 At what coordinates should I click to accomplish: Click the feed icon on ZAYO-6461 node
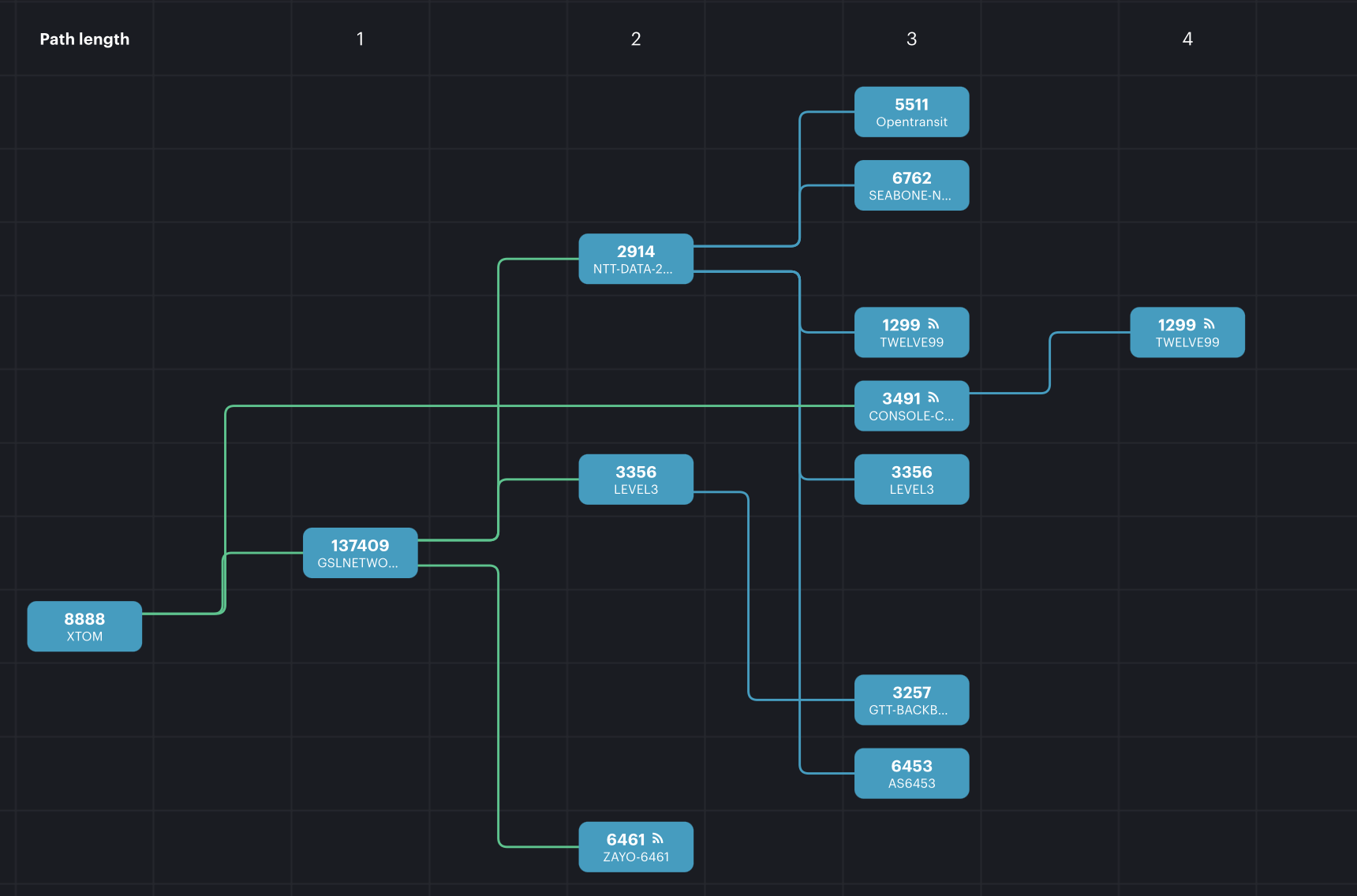[x=657, y=838]
